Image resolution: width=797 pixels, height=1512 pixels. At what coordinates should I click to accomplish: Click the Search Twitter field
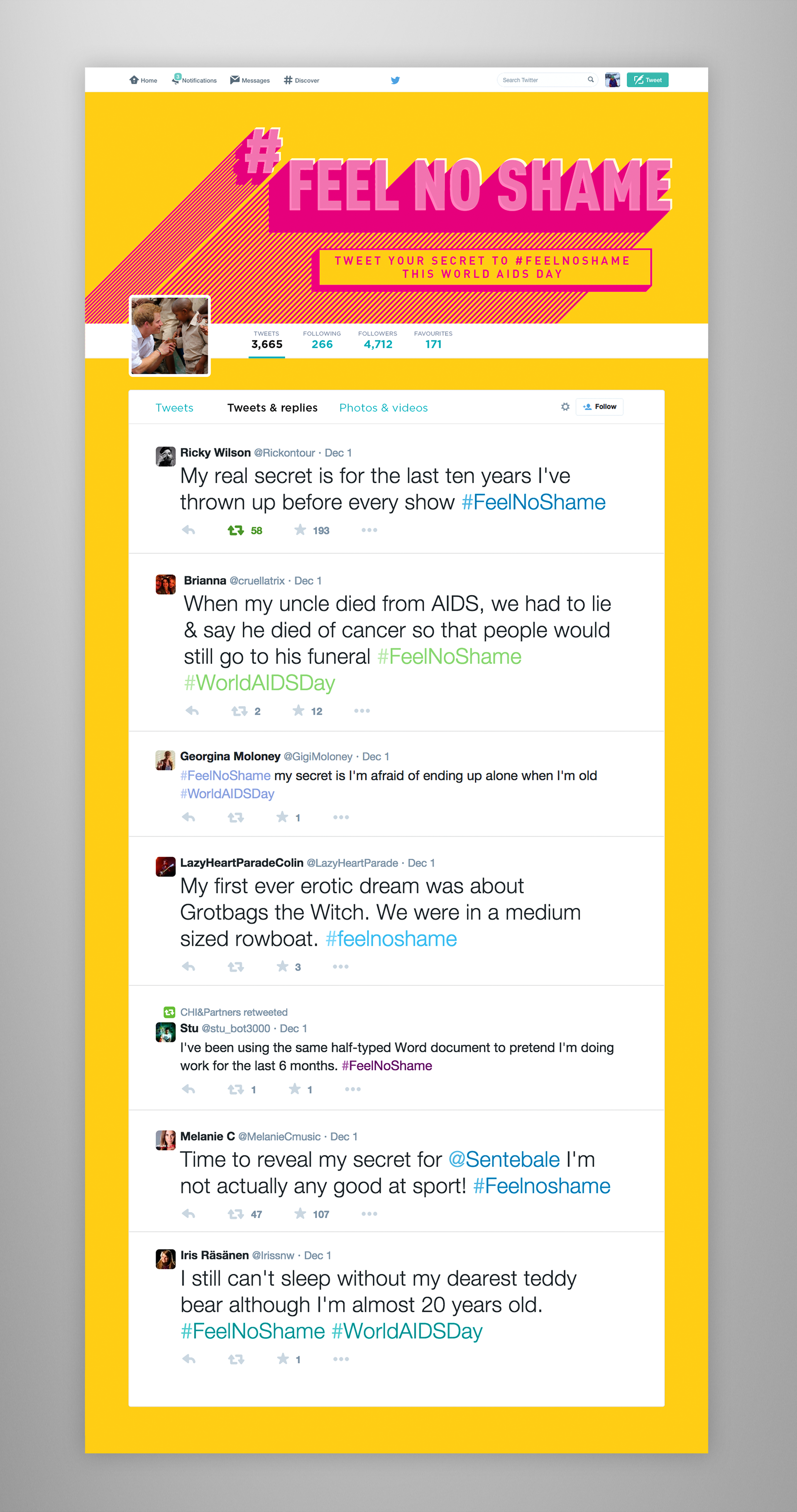click(x=547, y=80)
